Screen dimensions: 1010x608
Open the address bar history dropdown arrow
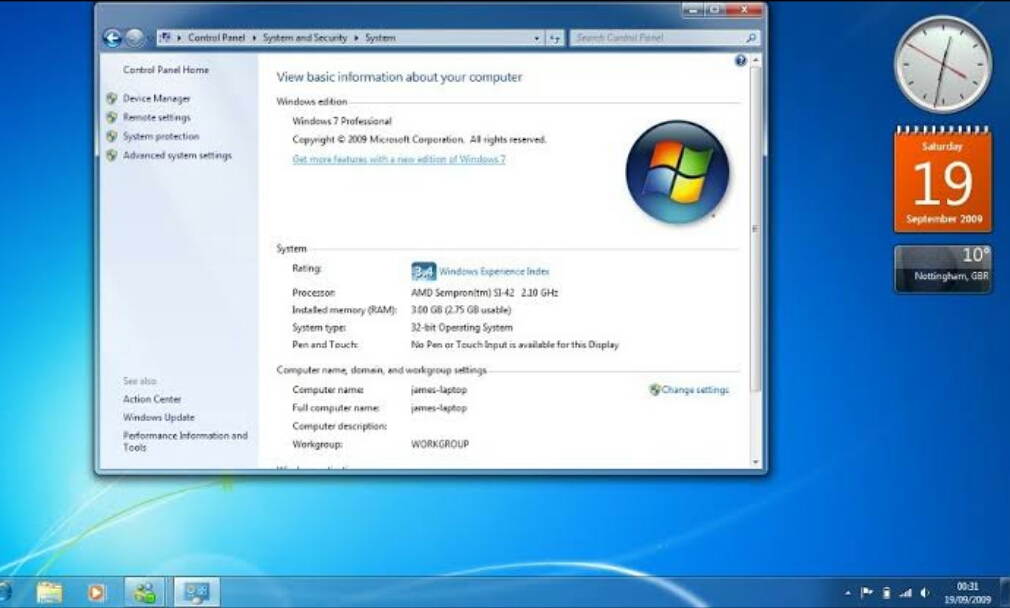[x=537, y=38]
